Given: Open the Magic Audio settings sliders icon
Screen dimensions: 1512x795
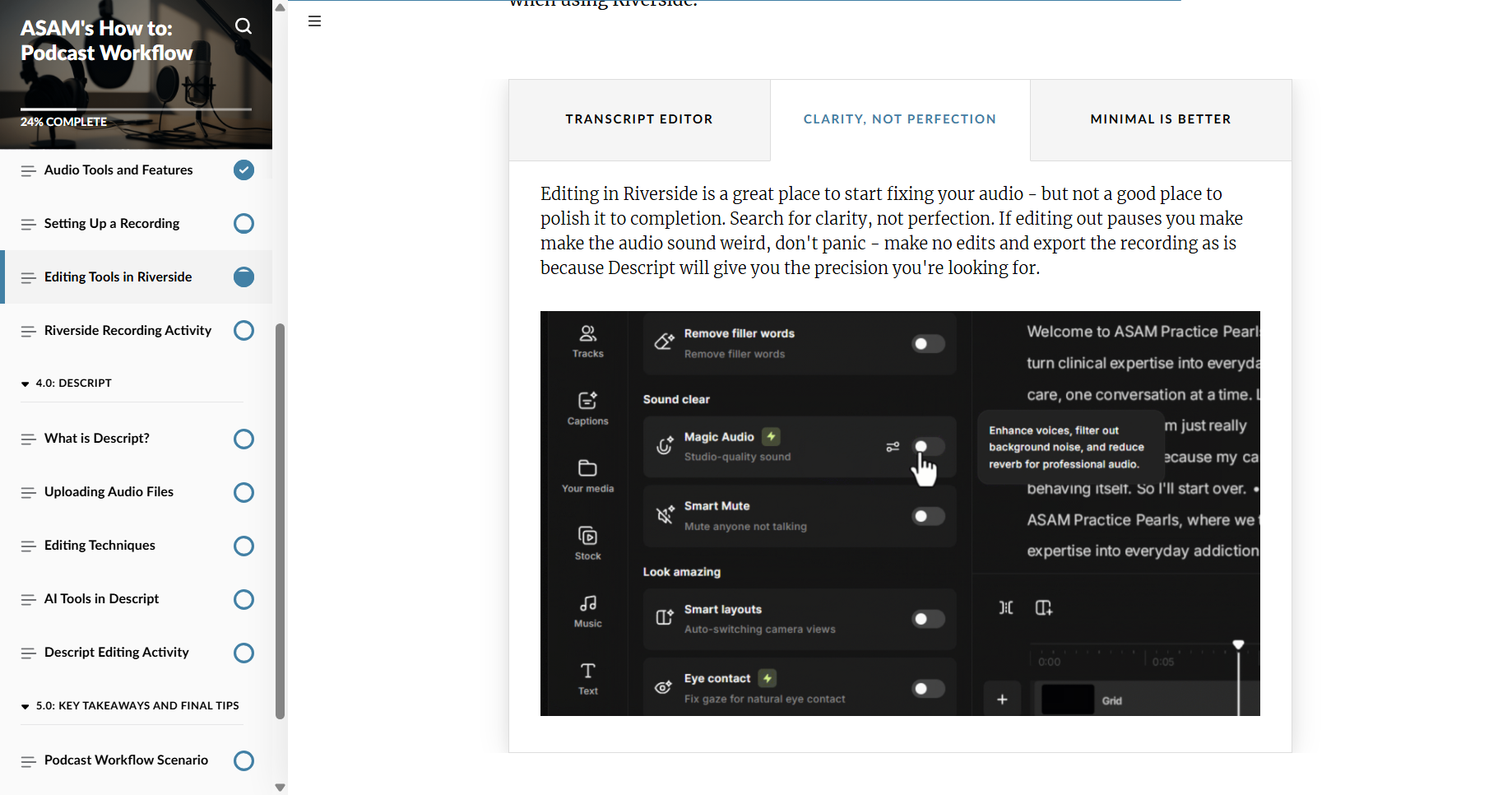Looking at the screenshot, I should point(893,447).
